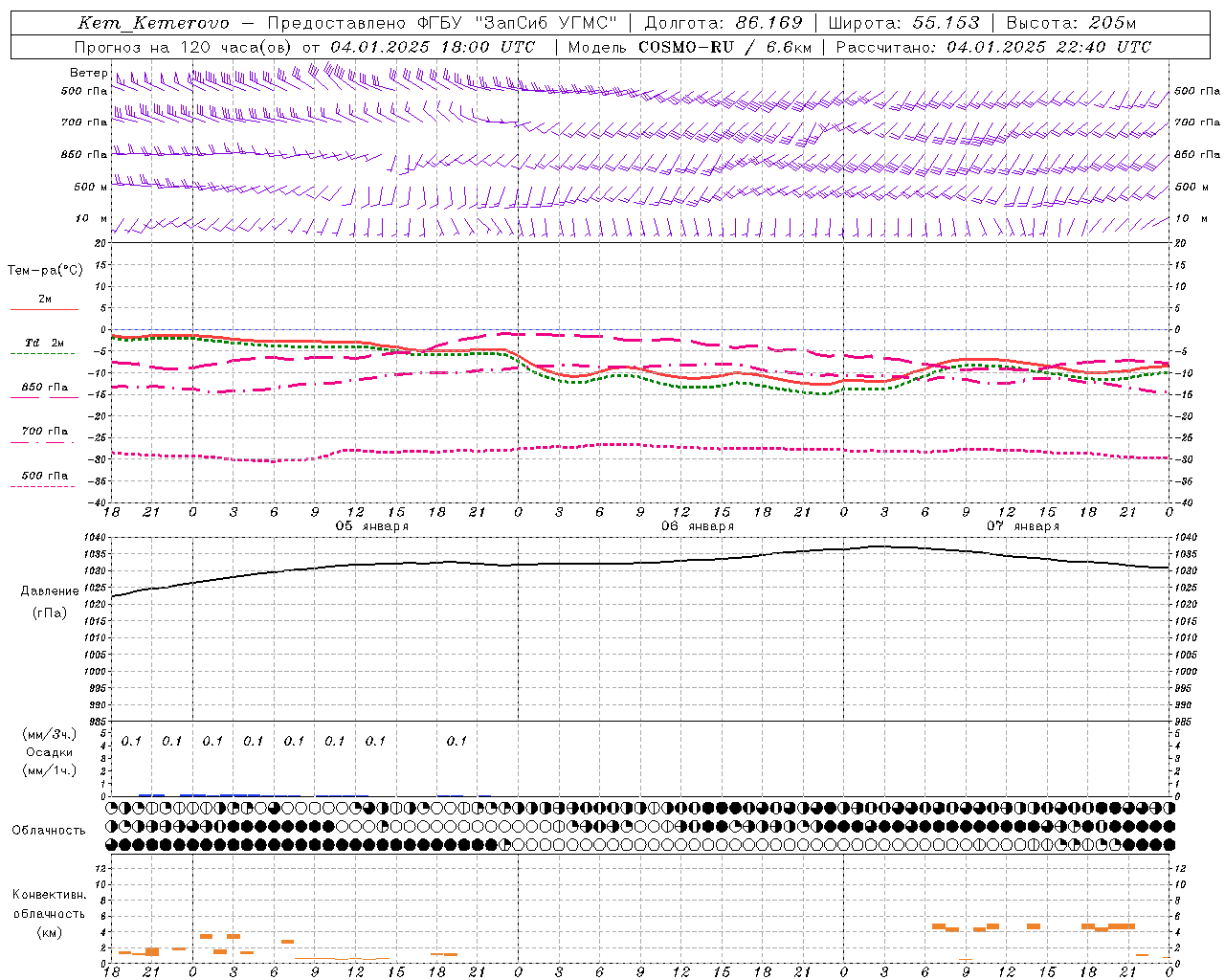Click the 700 гПа temperature legend entry

44,431
